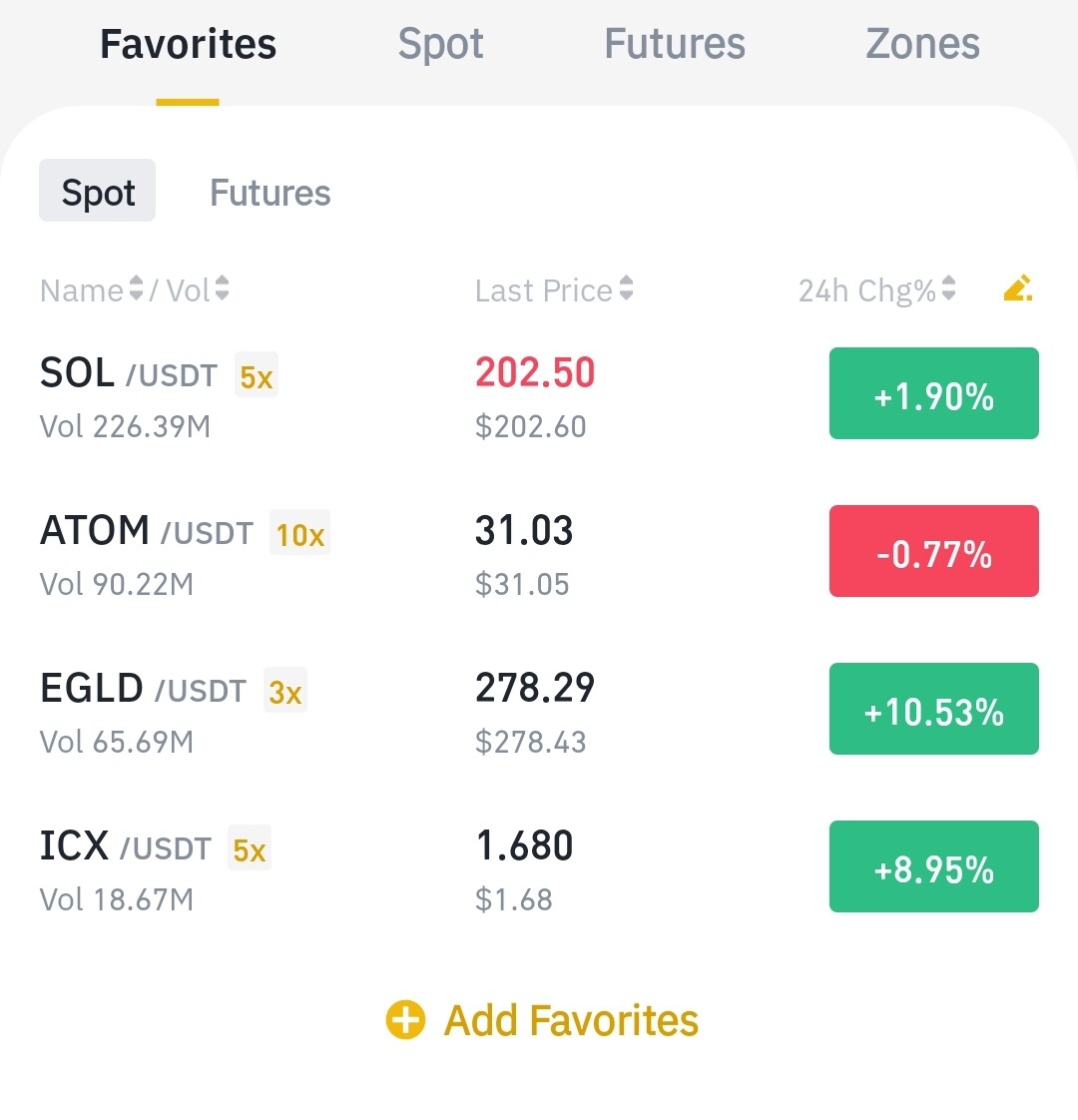Go to the Zones tab
Screen dimensions: 1078x1120
(922, 44)
